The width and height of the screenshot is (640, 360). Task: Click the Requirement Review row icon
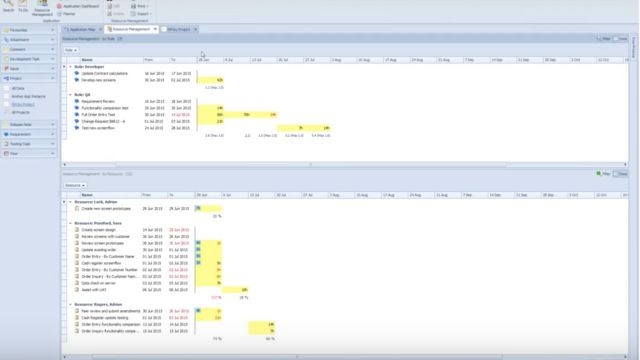(77, 101)
